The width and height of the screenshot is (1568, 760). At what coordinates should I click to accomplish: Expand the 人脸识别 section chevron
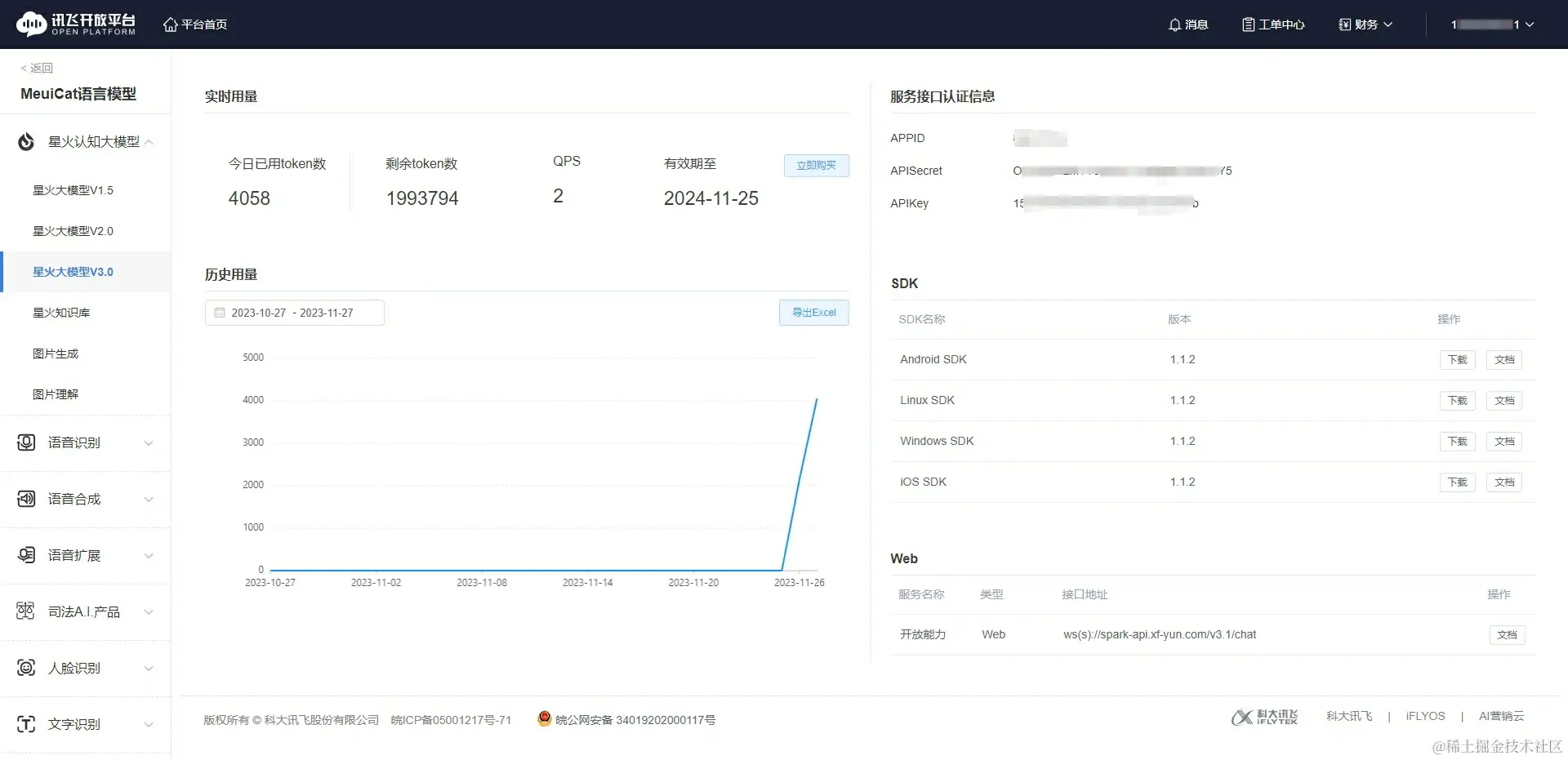149,669
